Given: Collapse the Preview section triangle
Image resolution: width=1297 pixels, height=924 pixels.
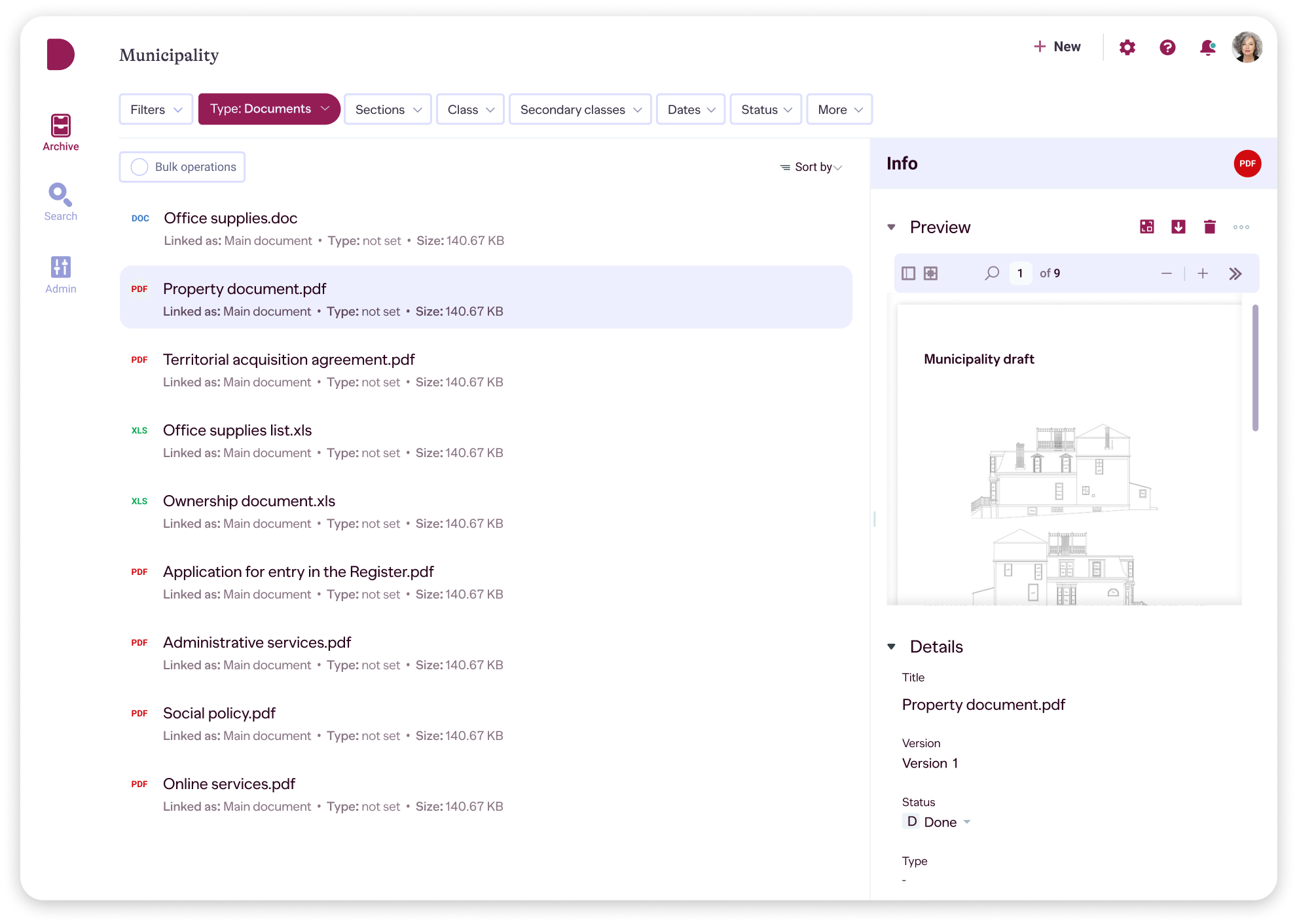Looking at the screenshot, I should pyautogui.click(x=891, y=227).
